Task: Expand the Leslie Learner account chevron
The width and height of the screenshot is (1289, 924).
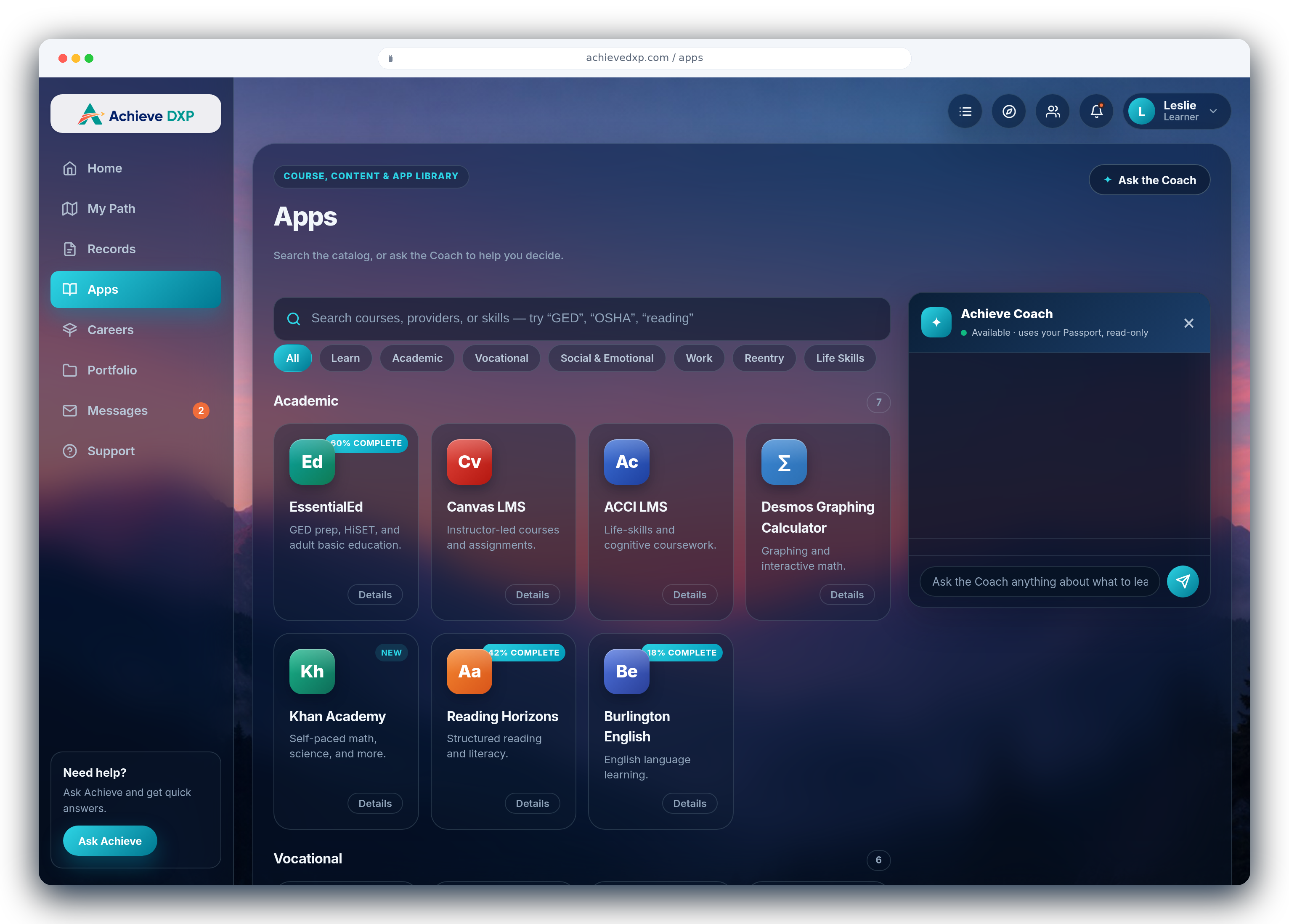Action: 1213,112
